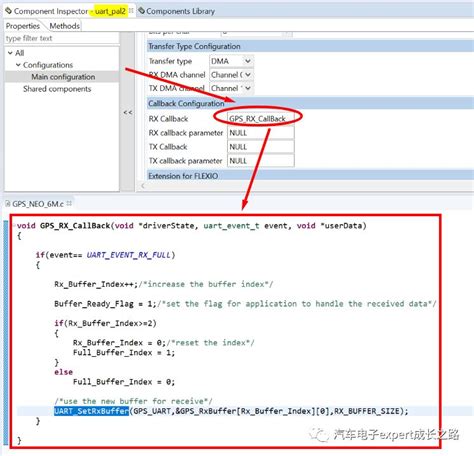
Task: Select the GPS_NEO_6M.c editor tab
Action: 38,204
